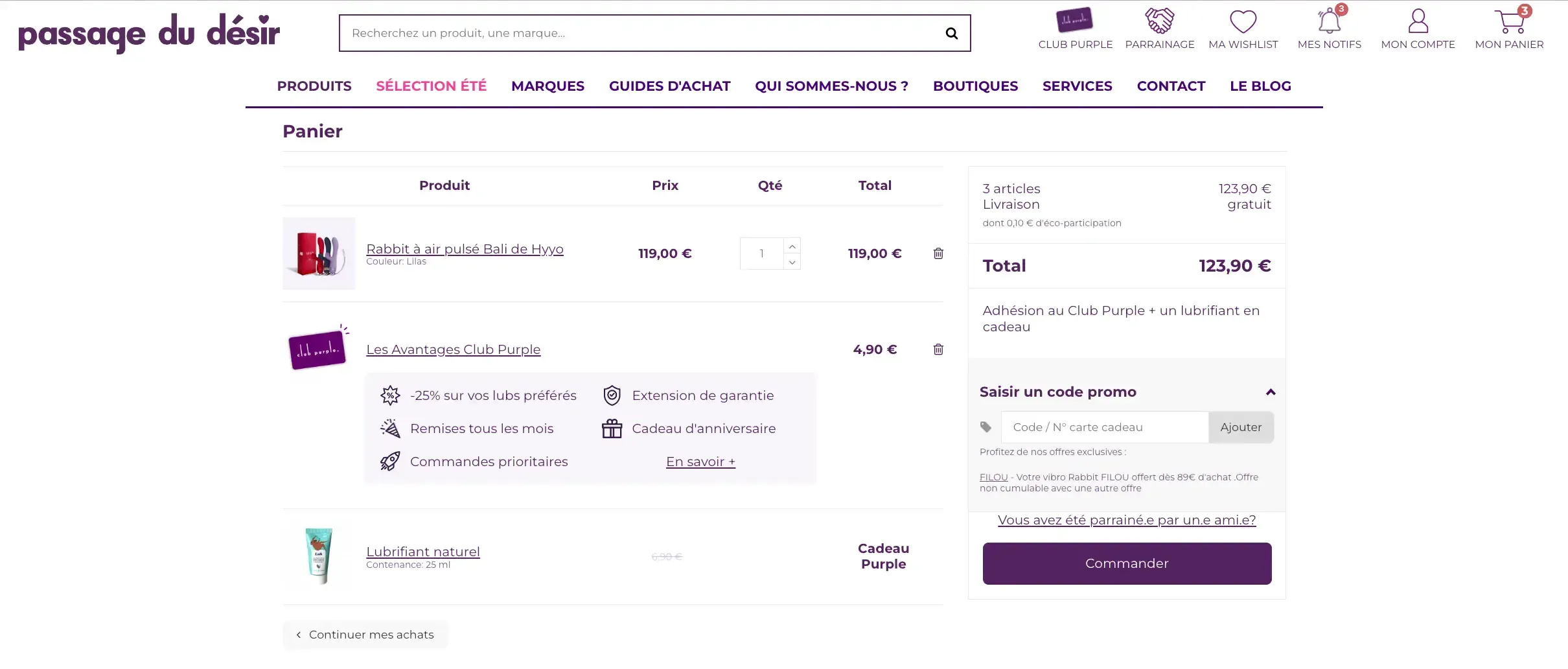Image resolution: width=1568 pixels, height=669 pixels.
Task: Increase quantity of Rabbit Bali de Hyyo
Action: coord(792,246)
